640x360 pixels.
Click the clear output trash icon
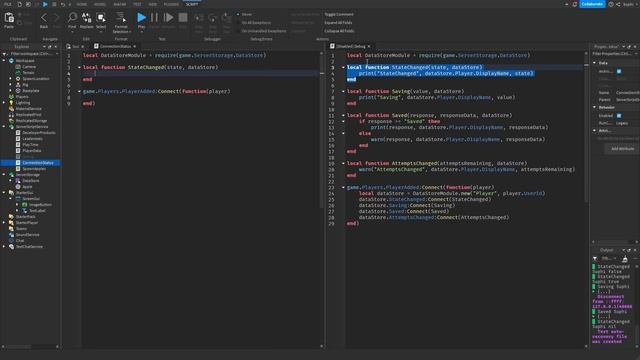click(625, 259)
